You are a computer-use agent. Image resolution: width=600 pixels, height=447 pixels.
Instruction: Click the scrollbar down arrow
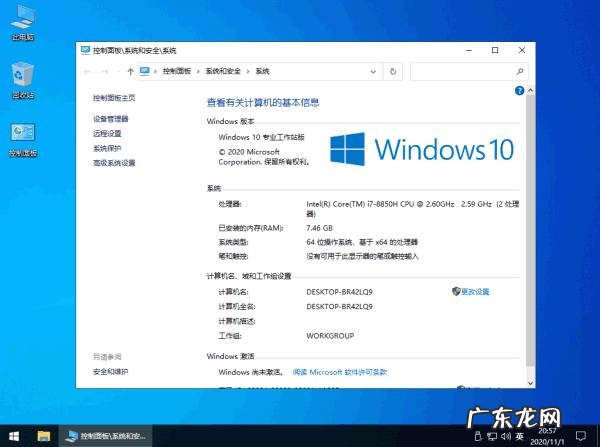530,383
